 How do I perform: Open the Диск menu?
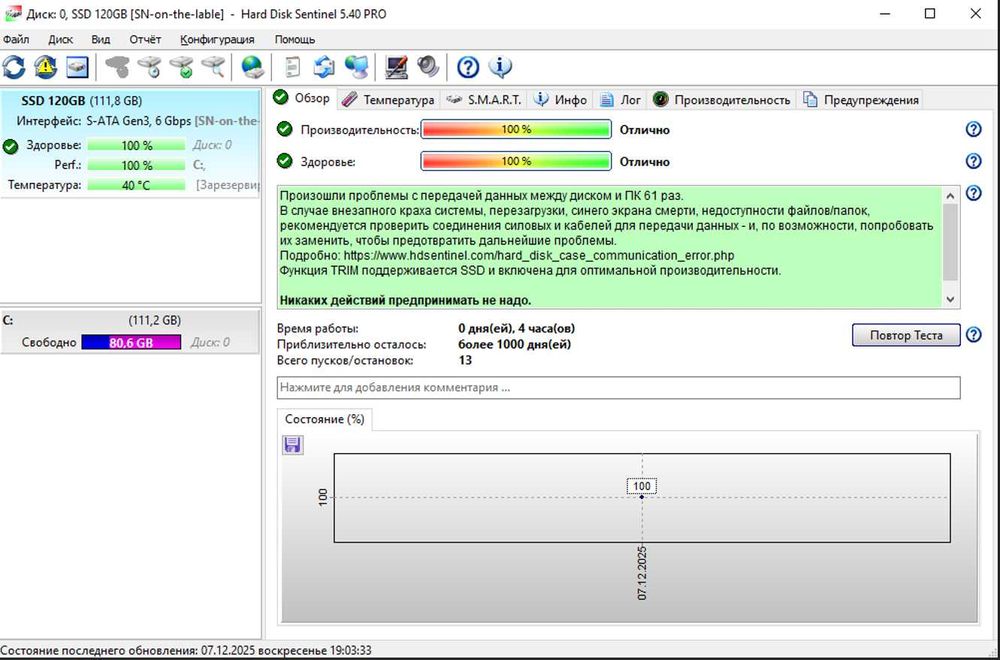(61, 40)
